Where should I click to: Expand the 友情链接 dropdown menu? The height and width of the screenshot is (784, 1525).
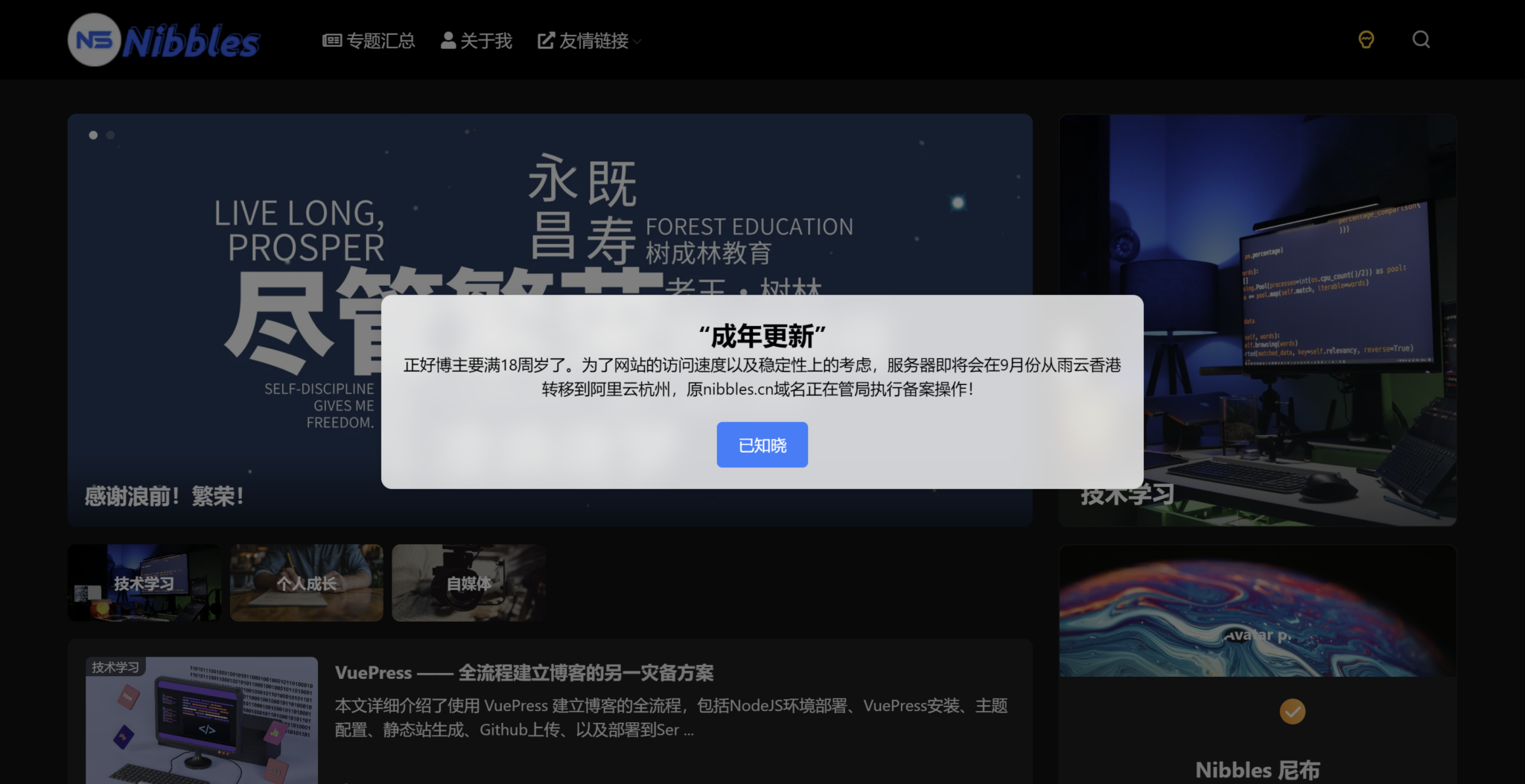click(593, 41)
